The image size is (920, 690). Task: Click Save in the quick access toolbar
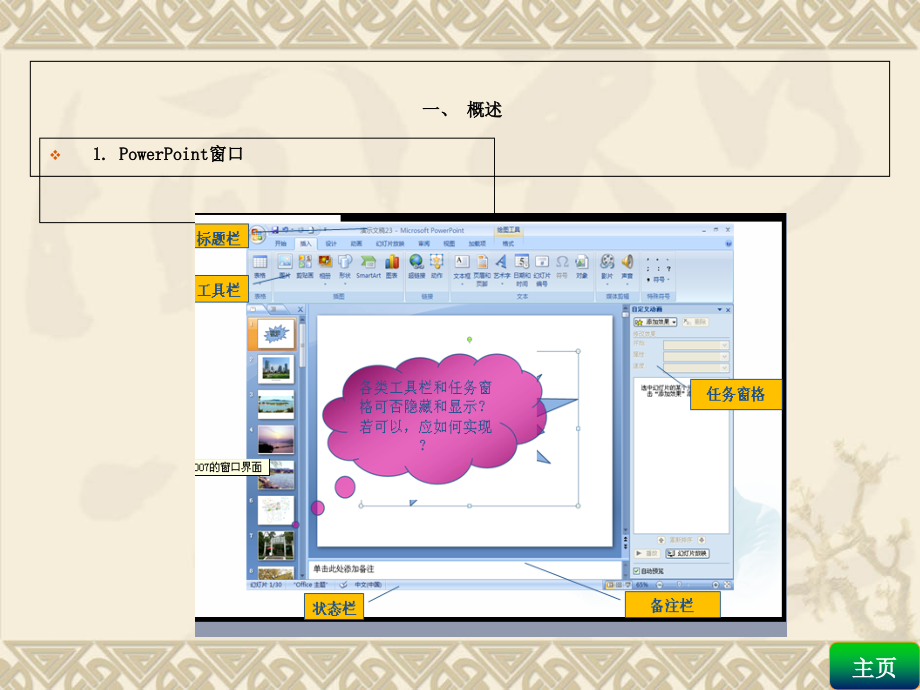click(x=275, y=230)
